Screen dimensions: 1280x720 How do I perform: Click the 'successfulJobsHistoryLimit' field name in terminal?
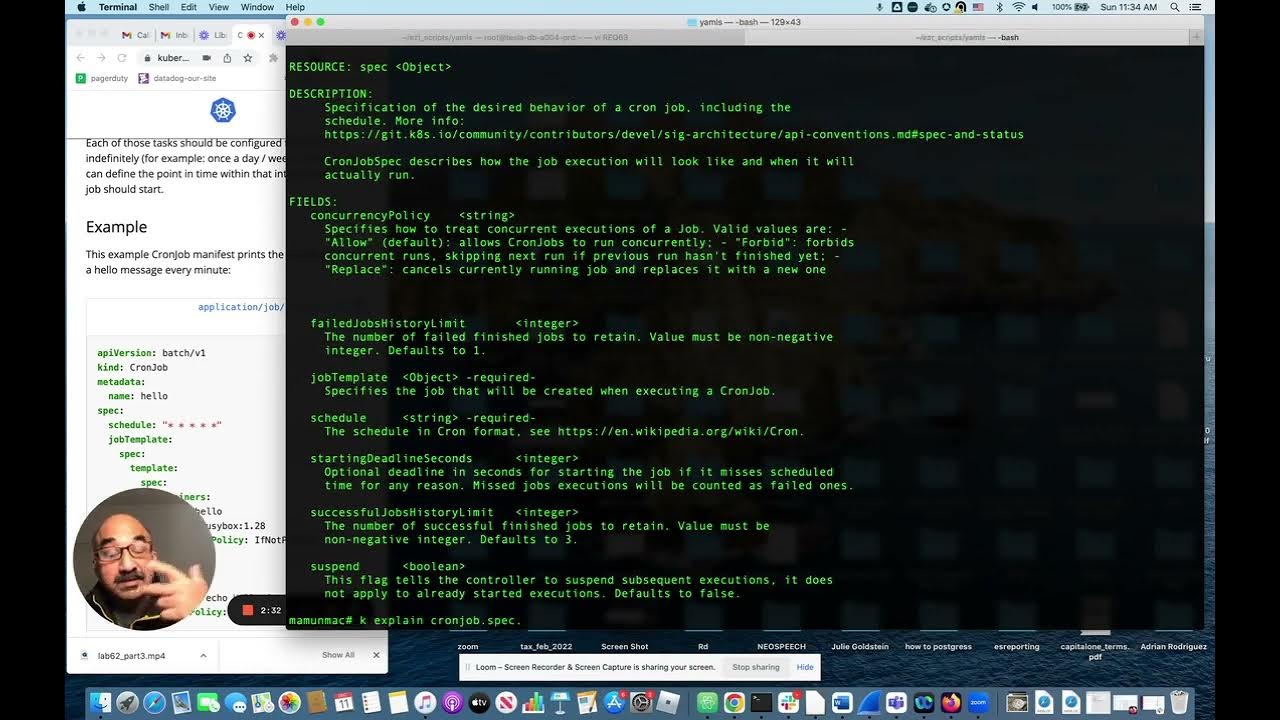click(402, 512)
